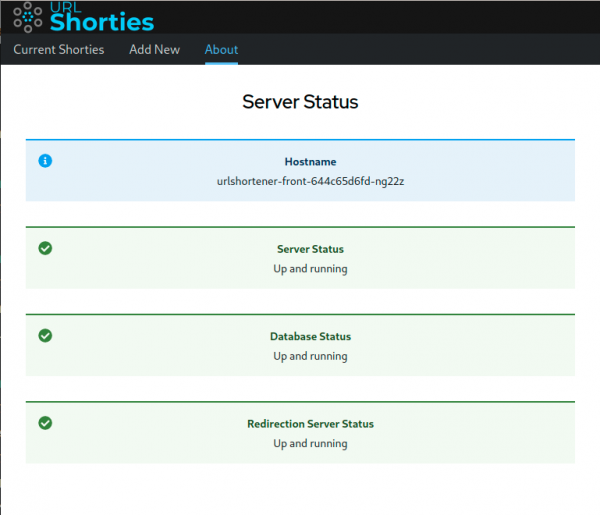Click the blue info icon beside Hostname
This screenshot has width=600, height=515.
click(x=45, y=160)
